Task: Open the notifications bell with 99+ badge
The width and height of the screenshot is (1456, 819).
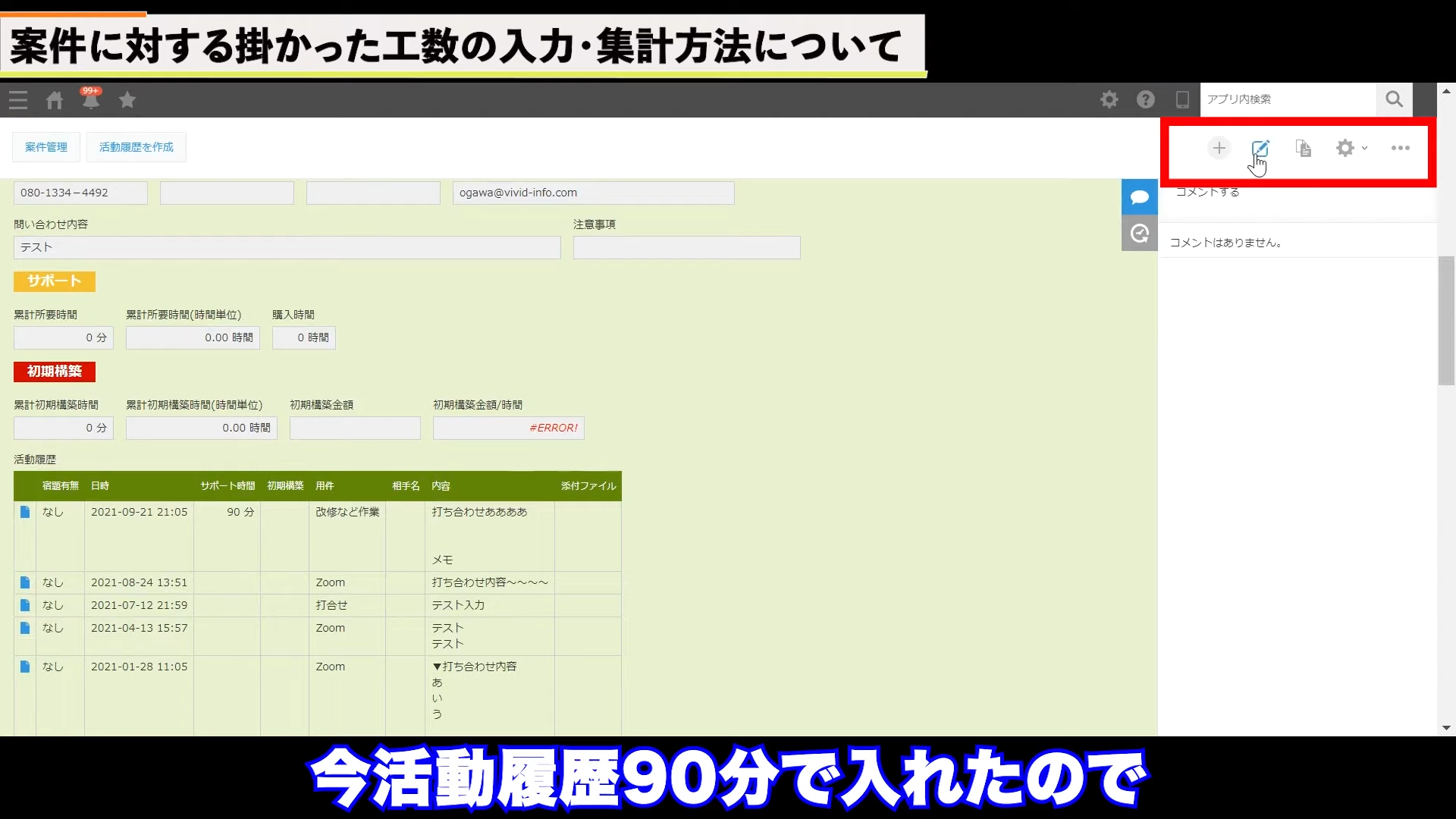Action: point(91,99)
